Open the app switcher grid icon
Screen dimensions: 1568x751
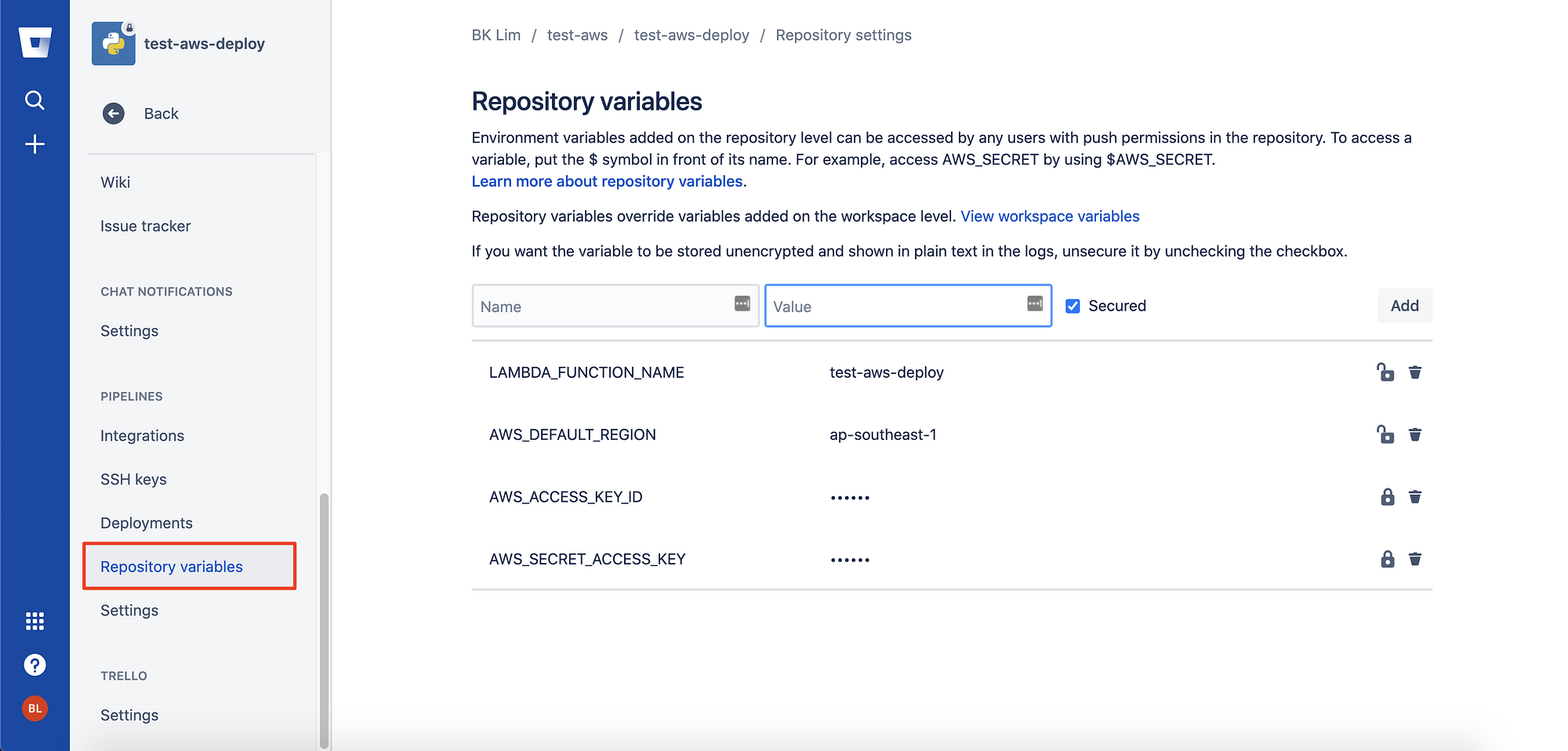coord(34,621)
